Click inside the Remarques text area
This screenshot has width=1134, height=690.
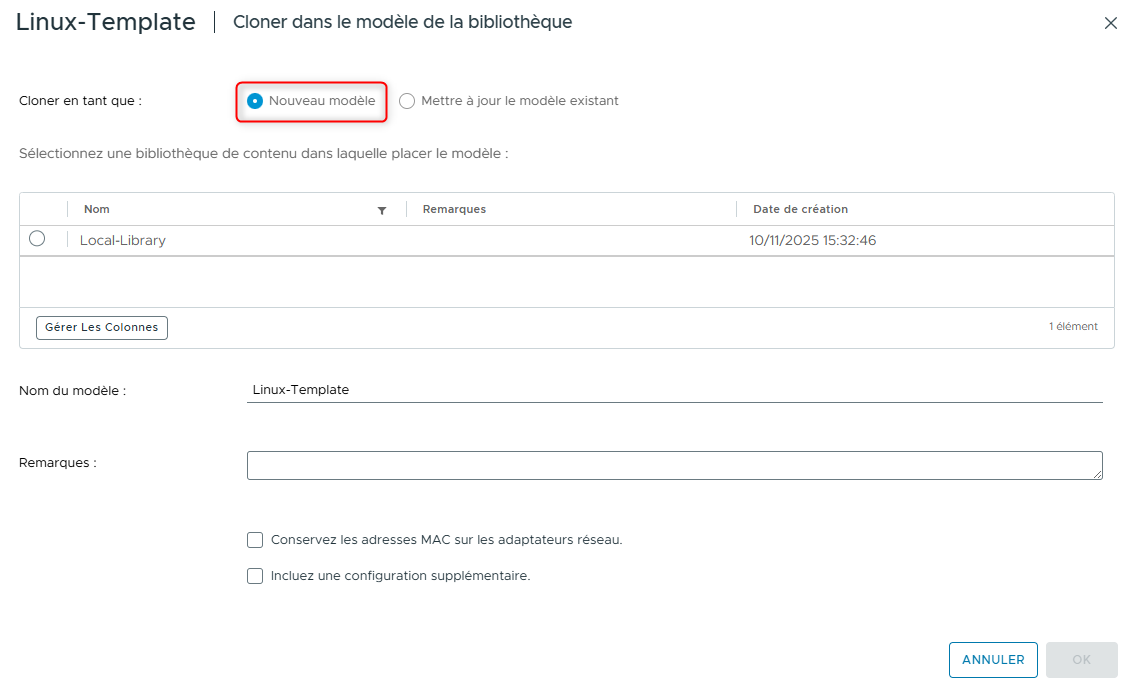click(675, 464)
